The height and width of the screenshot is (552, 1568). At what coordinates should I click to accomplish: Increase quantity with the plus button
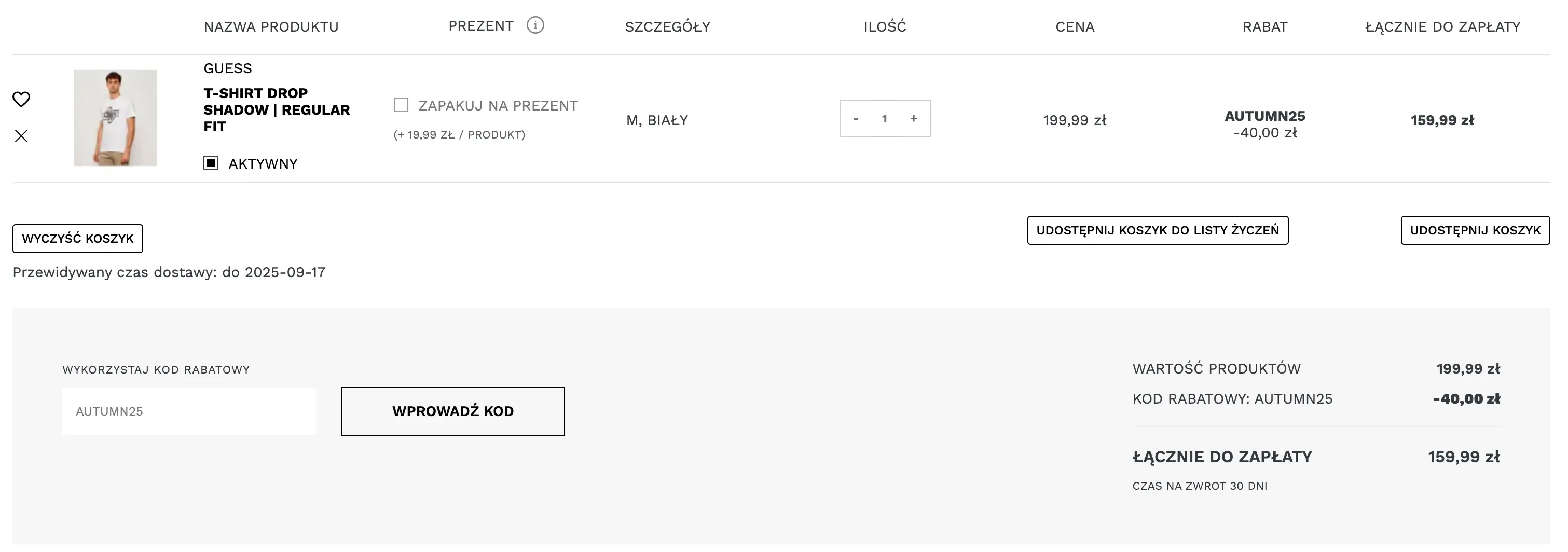tap(914, 119)
